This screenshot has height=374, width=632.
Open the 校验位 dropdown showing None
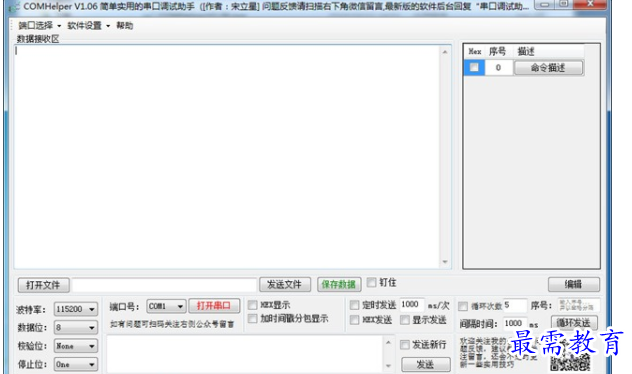click(x=76, y=346)
